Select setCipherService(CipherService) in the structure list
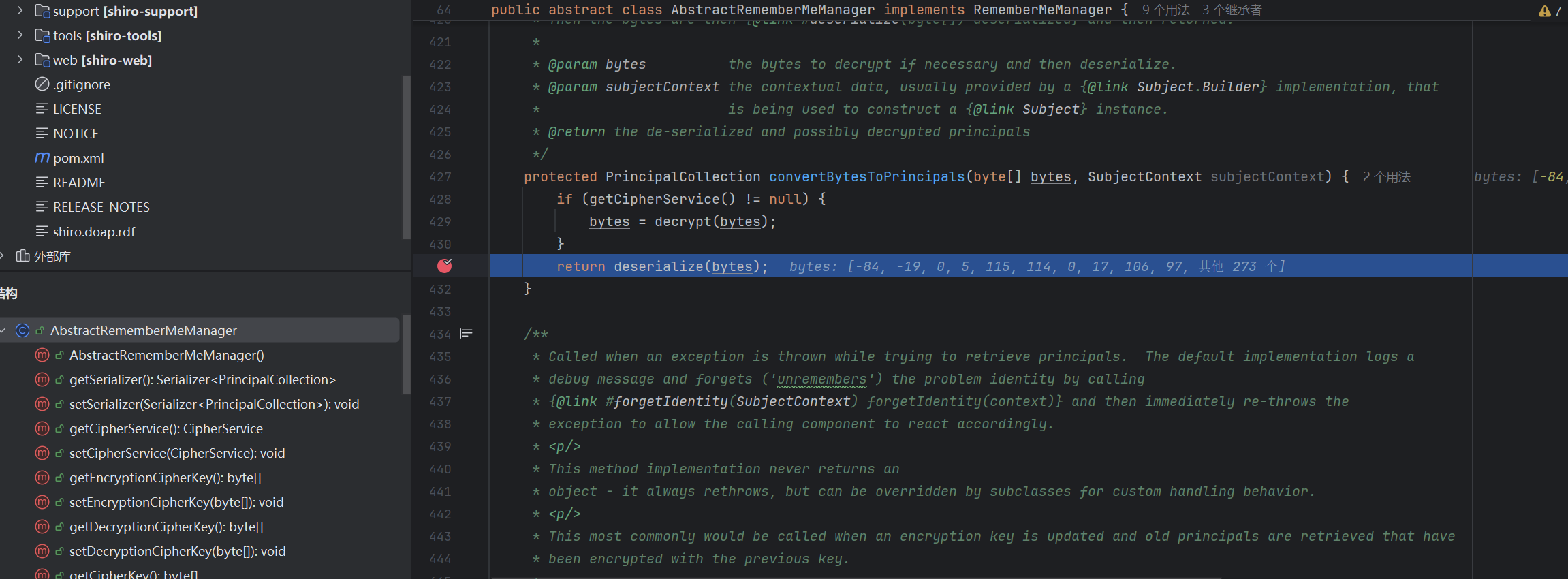 177,453
